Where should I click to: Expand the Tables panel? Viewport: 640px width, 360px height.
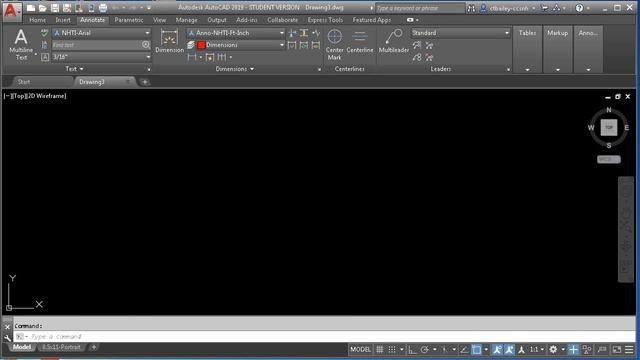pyautogui.click(x=527, y=50)
